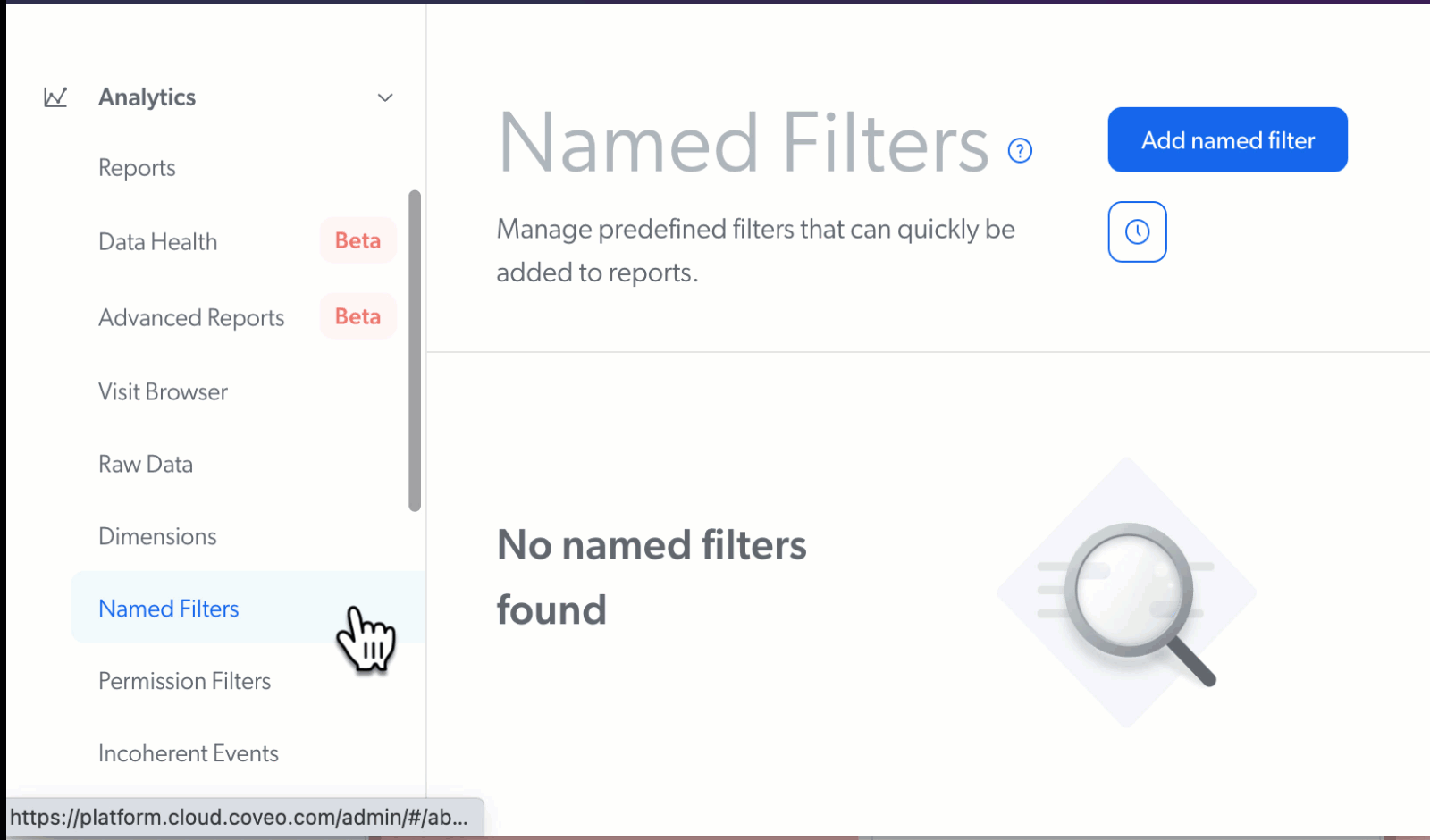Open Permission Filters page
This screenshot has height=840, width=1430.
tap(184, 682)
